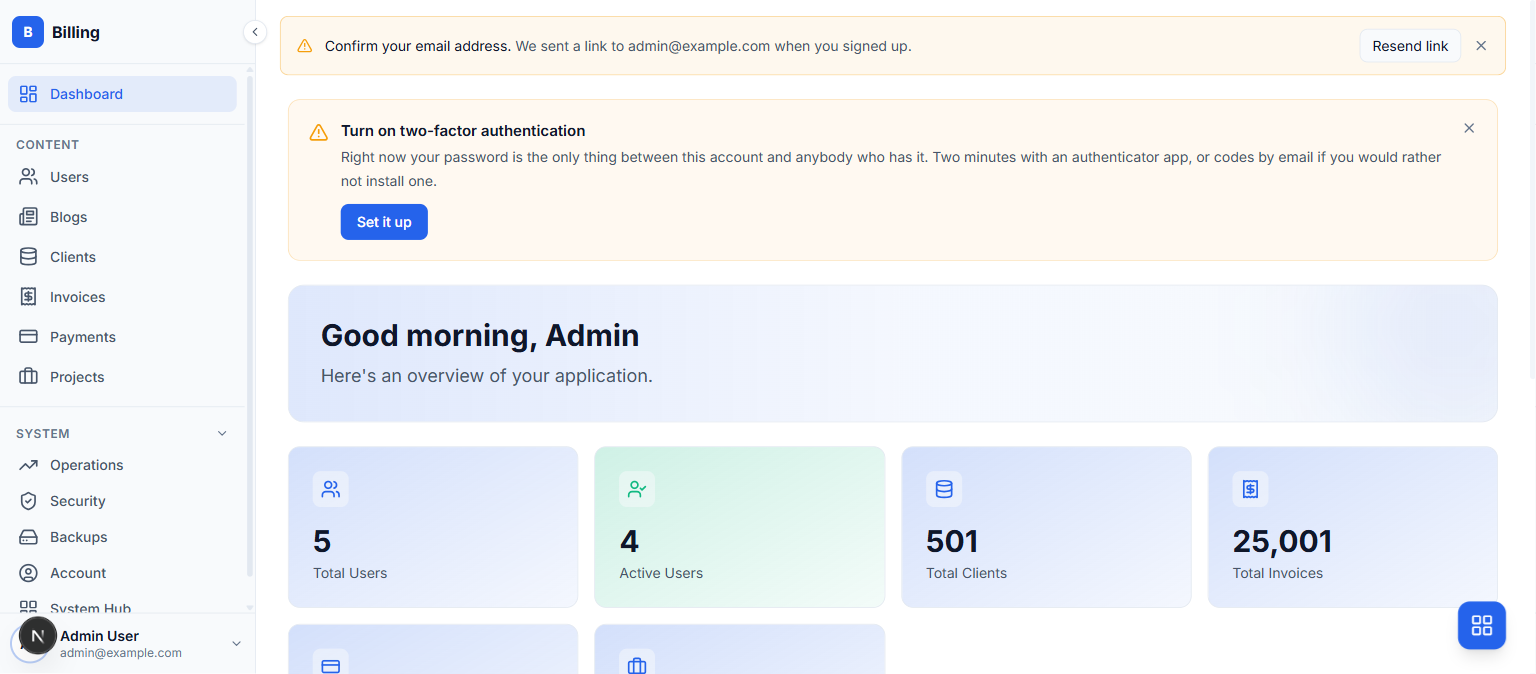This screenshot has height=674, width=1536.
Task: Click the Resend link button
Action: (x=1410, y=46)
